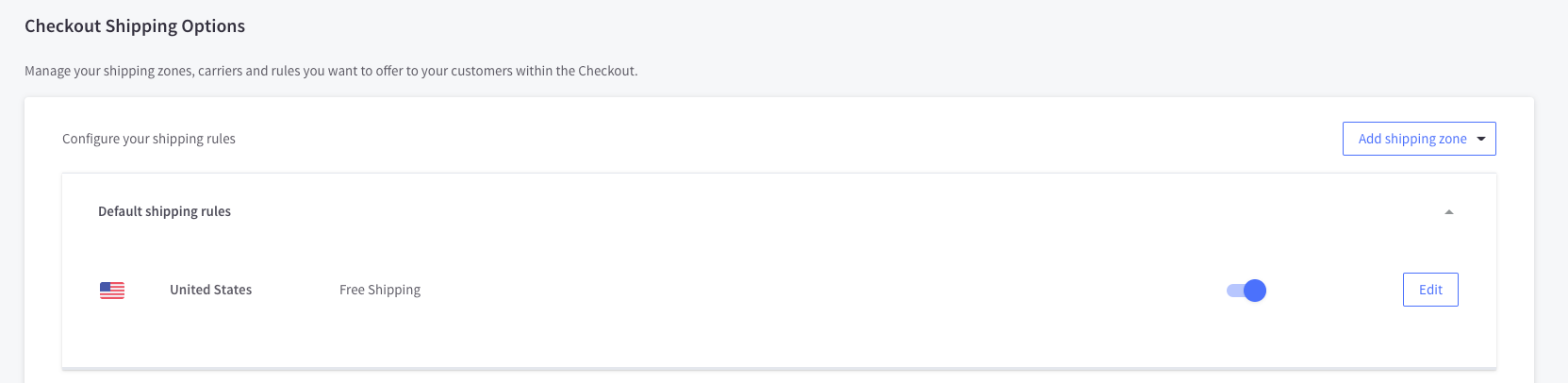Click the caret icon on Add shipping zone
This screenshot has width=1568, height=383.
pos(1481,139)
